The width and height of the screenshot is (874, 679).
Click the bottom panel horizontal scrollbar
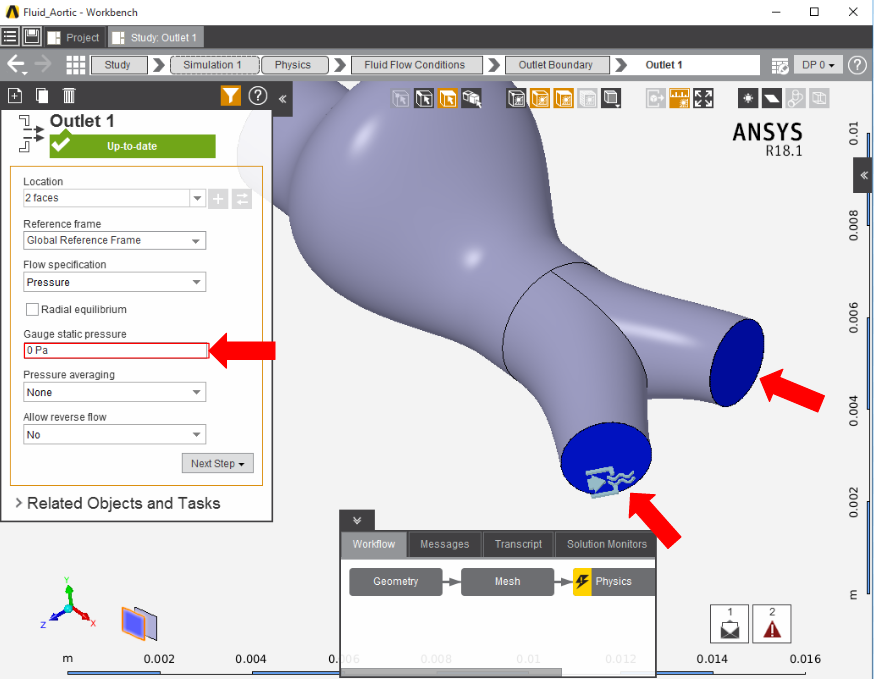tap(451, 672)
